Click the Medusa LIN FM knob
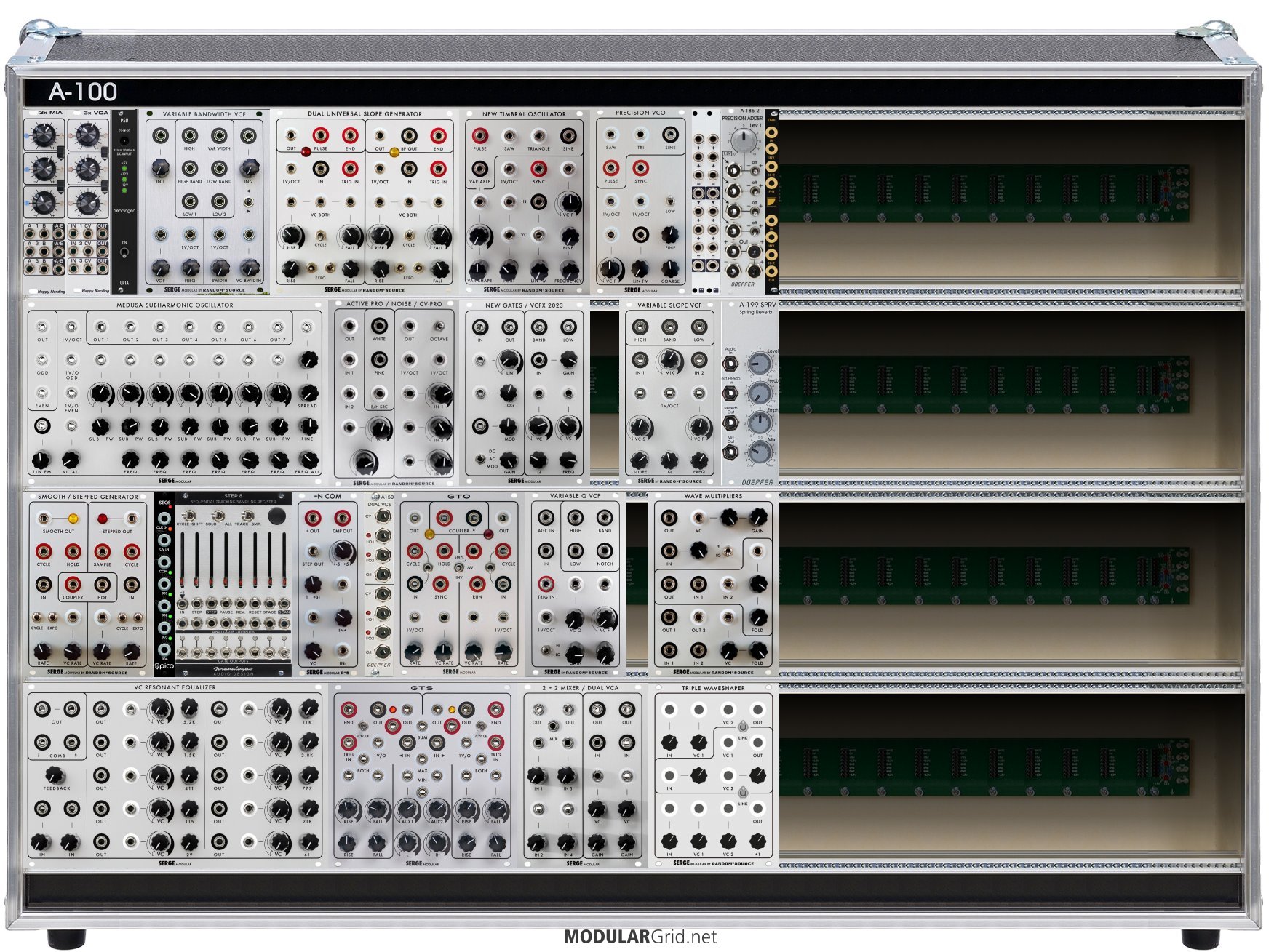The image size is (1282, 952). pos(41,460)
